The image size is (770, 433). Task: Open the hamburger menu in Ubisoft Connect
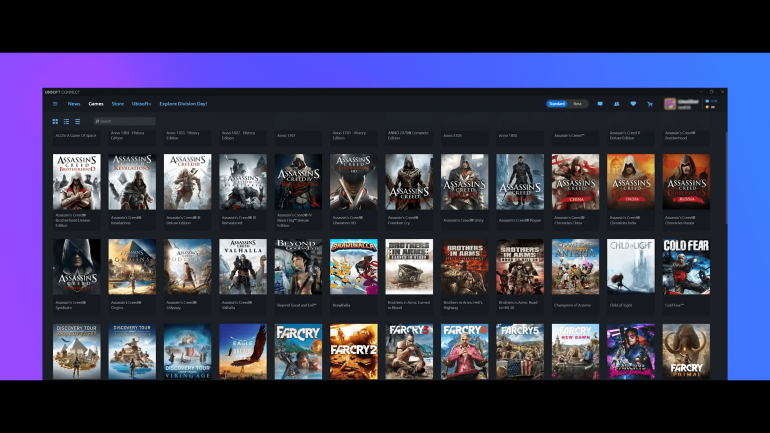[x=55, y=104]
